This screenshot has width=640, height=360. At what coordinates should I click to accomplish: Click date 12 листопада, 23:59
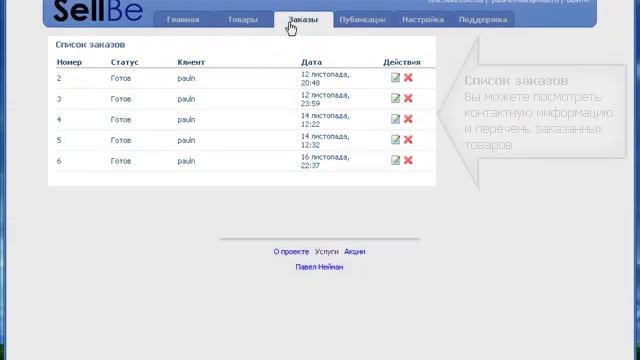coord(325,99)
